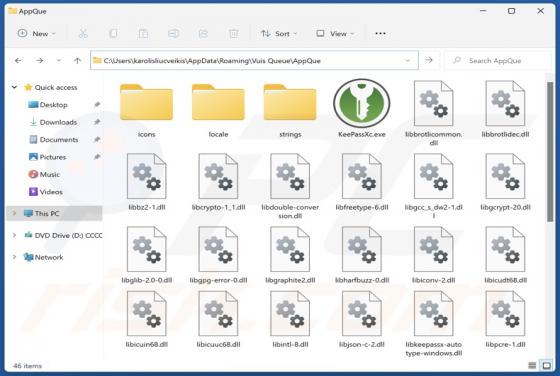Select libkeepassx-autotype-windows.dll file

pos(433,324)
